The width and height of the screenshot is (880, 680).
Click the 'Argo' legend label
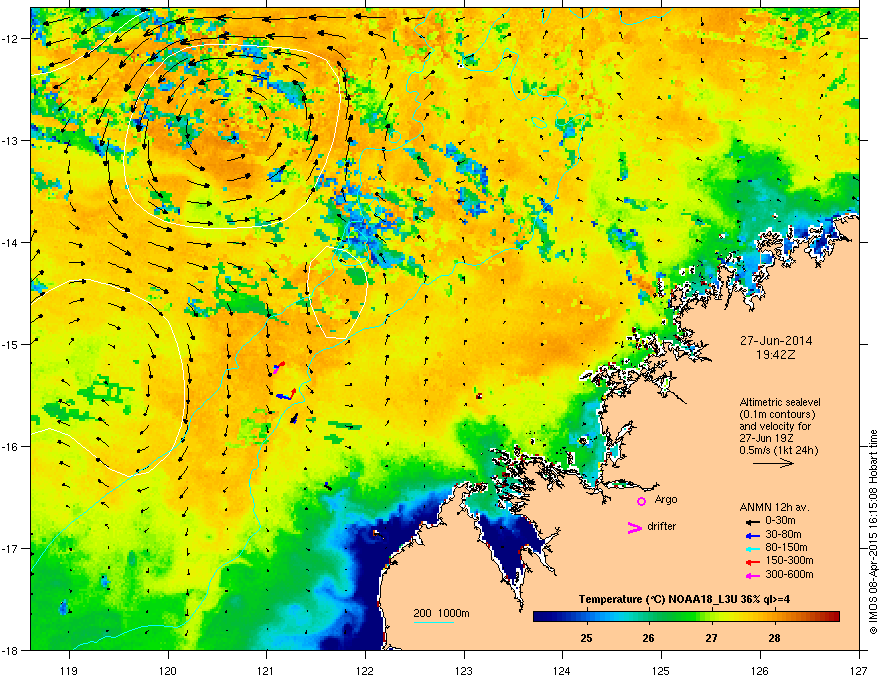pyautogui.click(x=666, y=500)
